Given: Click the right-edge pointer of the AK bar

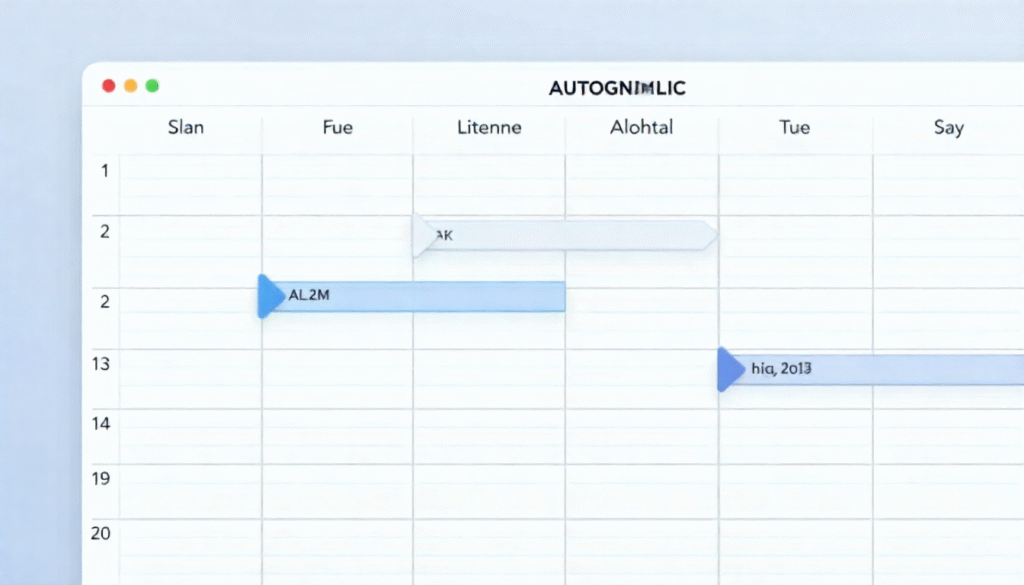Looking at the screenshot, I should [x=711, y=234].
